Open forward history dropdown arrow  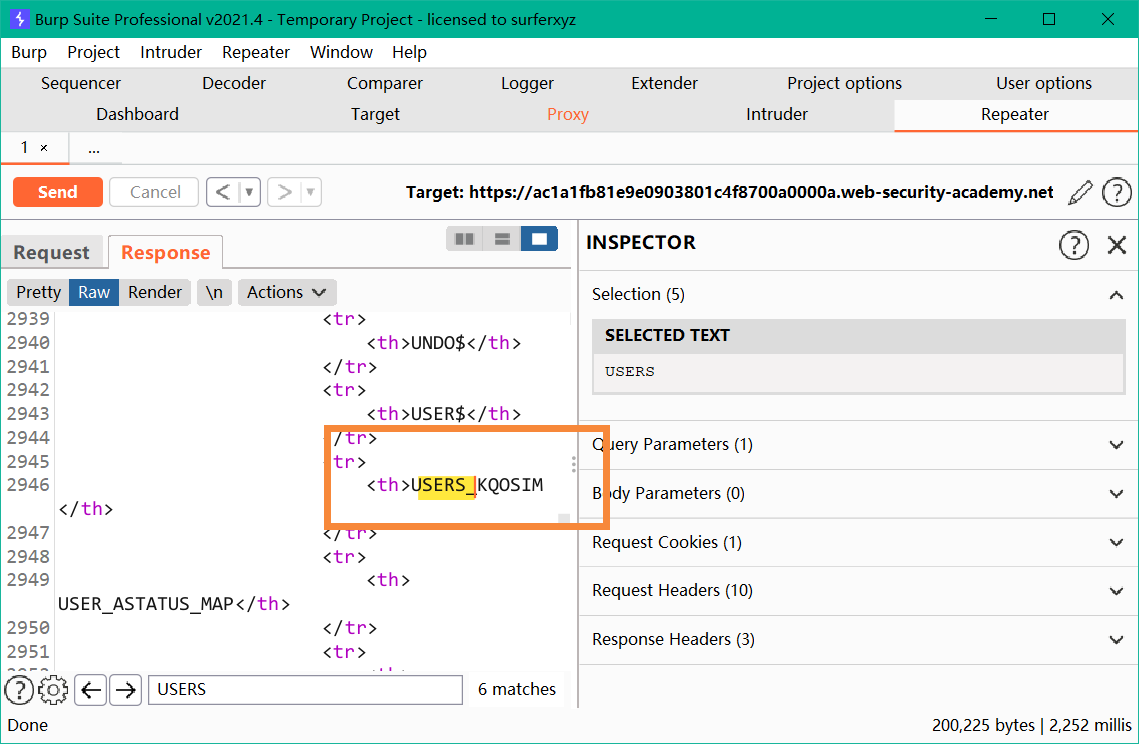point(310,192)
